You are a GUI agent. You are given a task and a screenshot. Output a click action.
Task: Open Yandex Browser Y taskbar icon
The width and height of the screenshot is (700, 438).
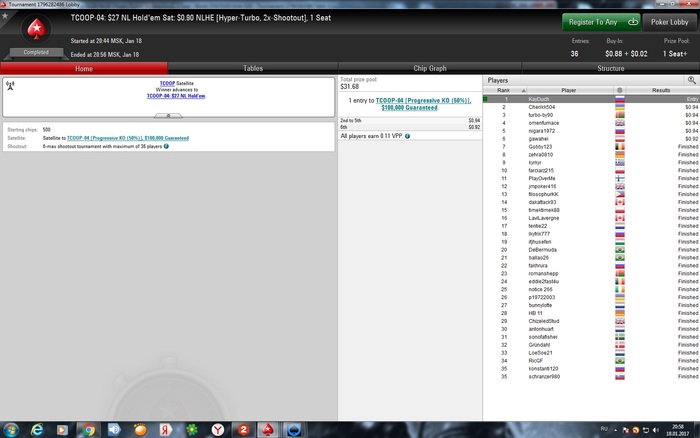218,430
